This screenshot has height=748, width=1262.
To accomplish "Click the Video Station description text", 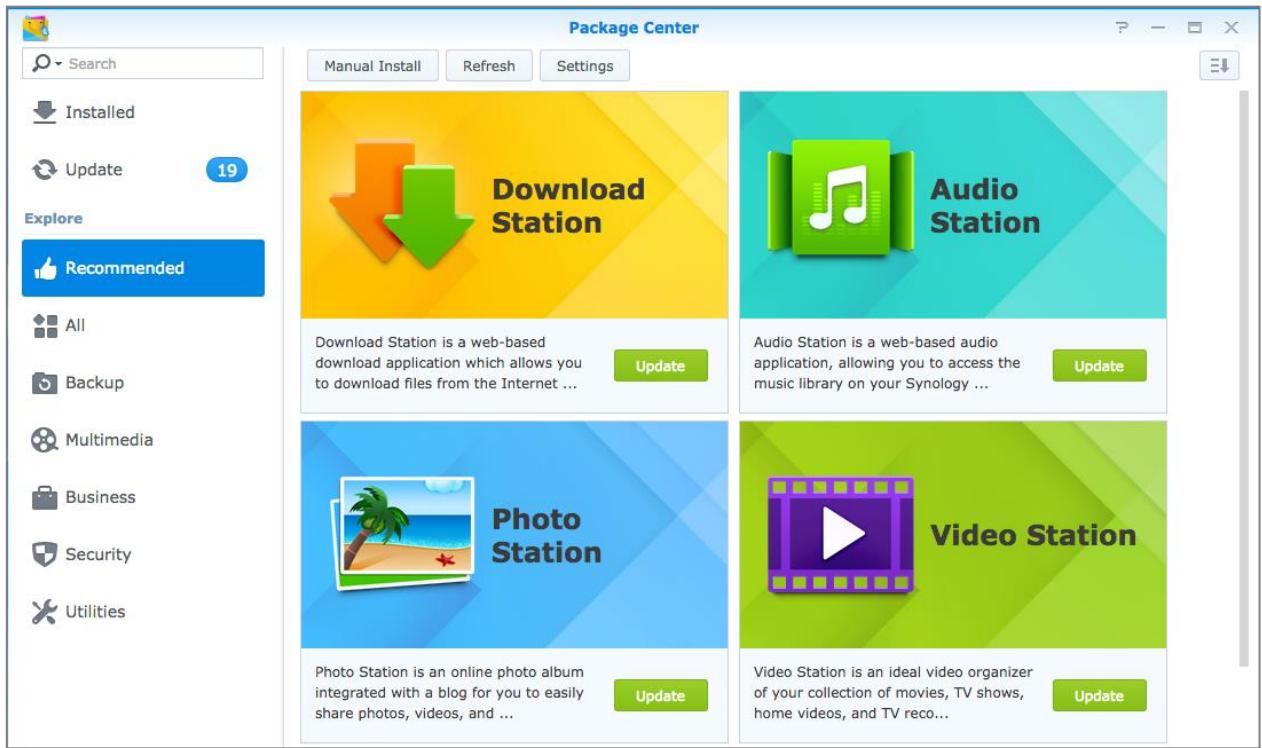I will click(893, 693).
